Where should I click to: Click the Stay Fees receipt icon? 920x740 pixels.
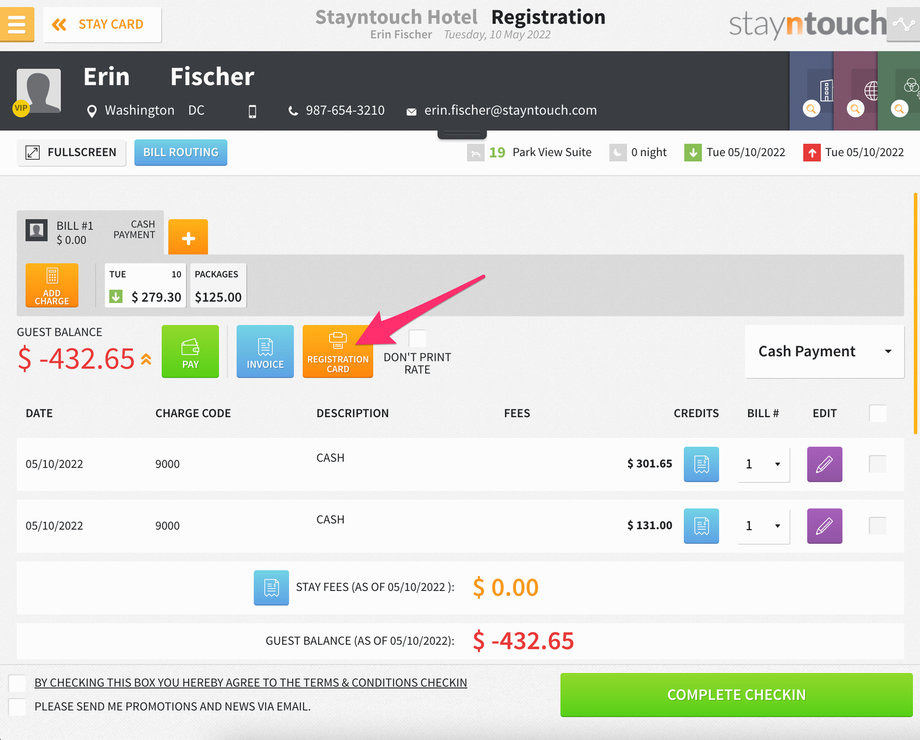point(271,587)
